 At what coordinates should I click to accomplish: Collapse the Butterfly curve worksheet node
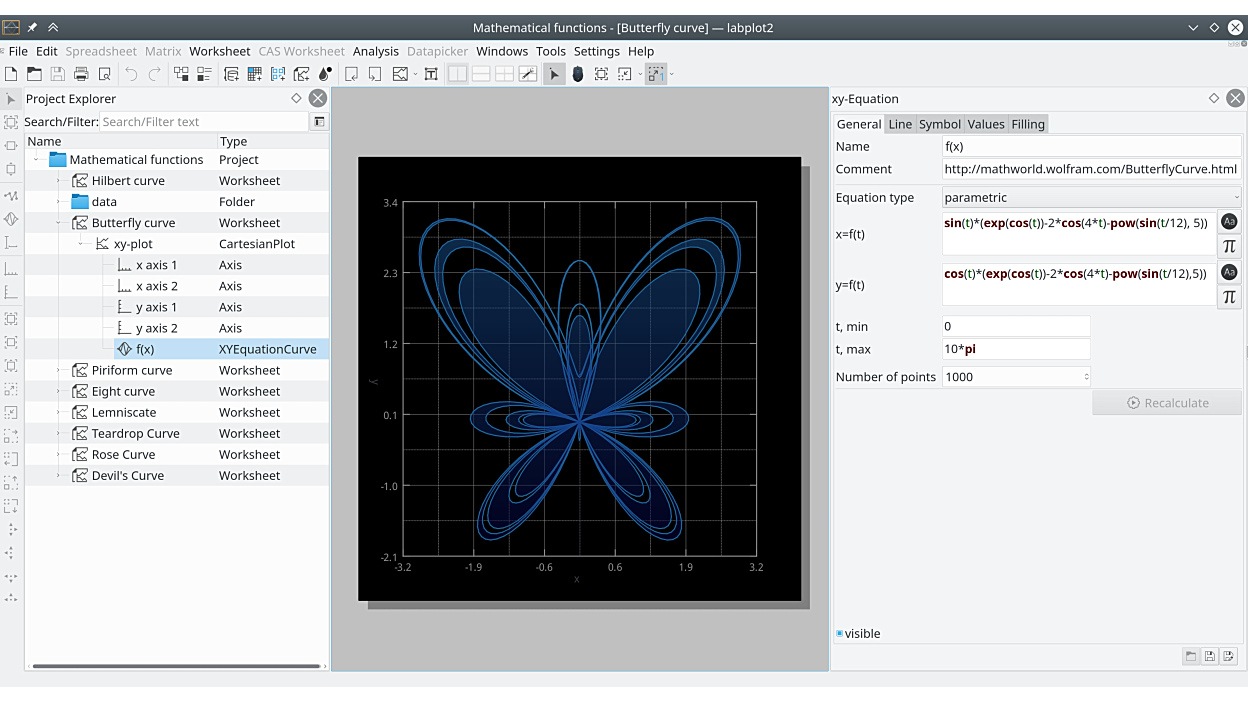59,223
